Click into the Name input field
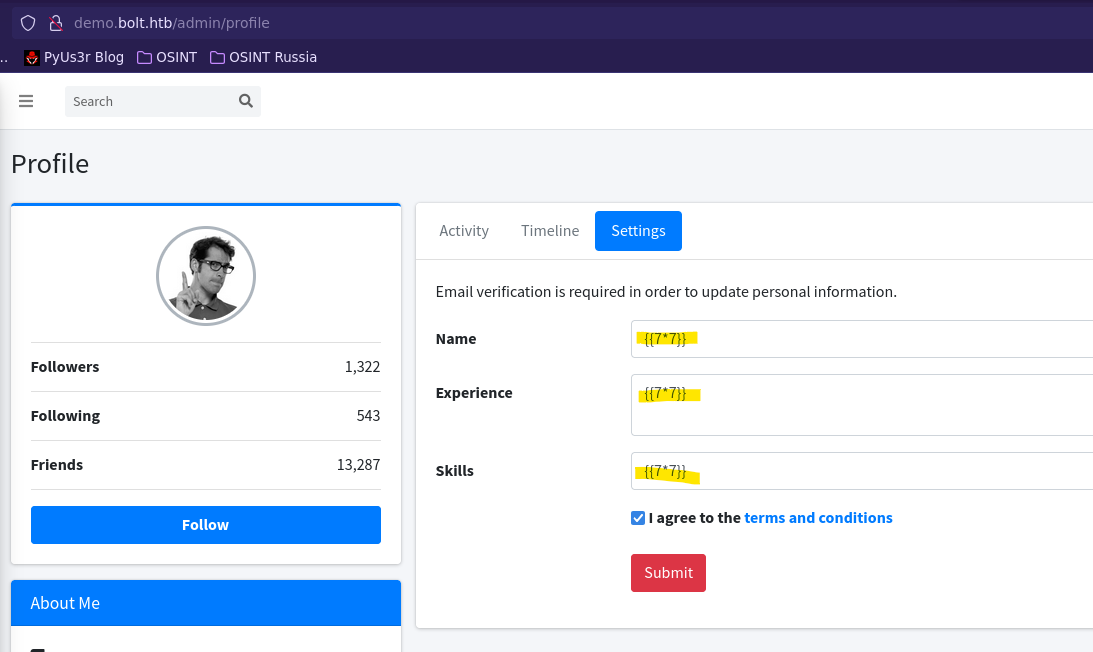Viewport: 1093px width, 652px height. pos(862,339)
